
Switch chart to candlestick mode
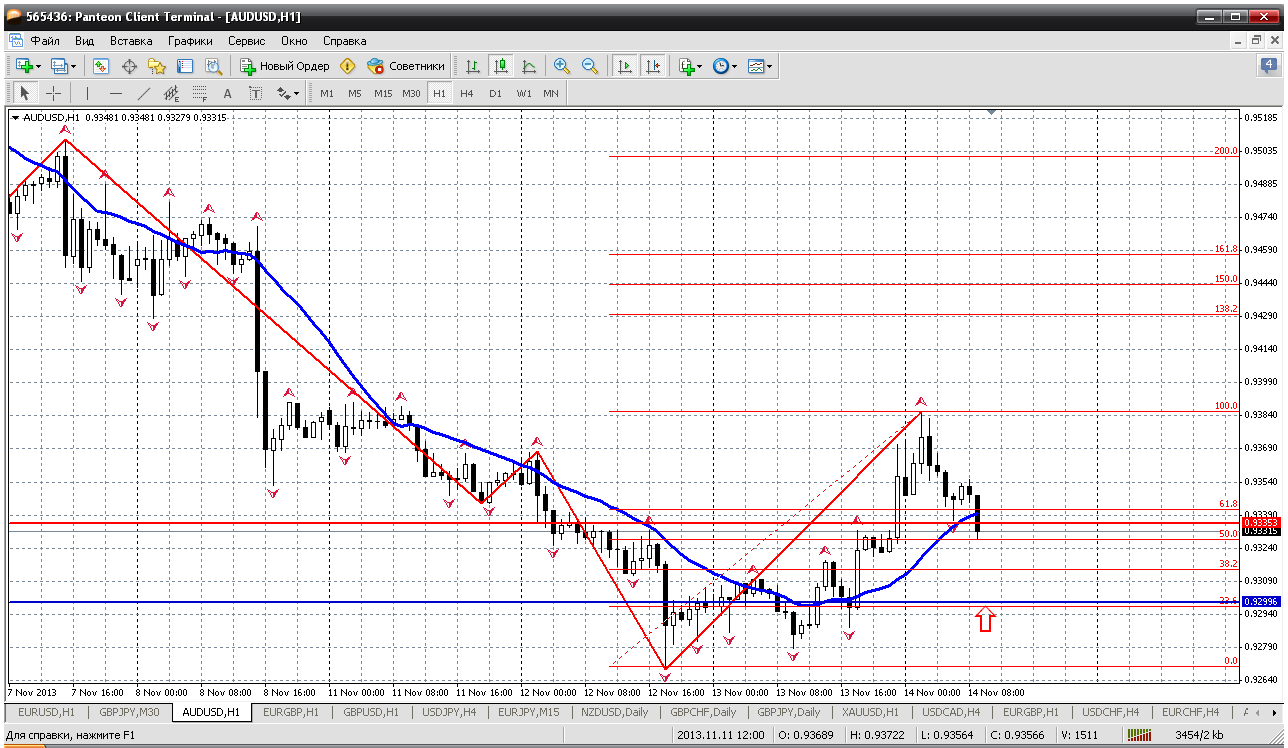(501, 66)
